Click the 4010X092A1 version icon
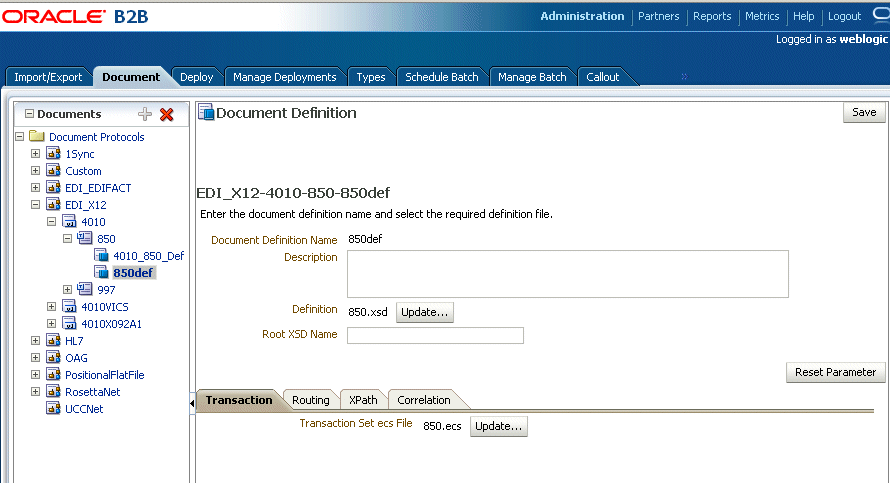 (69, 324)
